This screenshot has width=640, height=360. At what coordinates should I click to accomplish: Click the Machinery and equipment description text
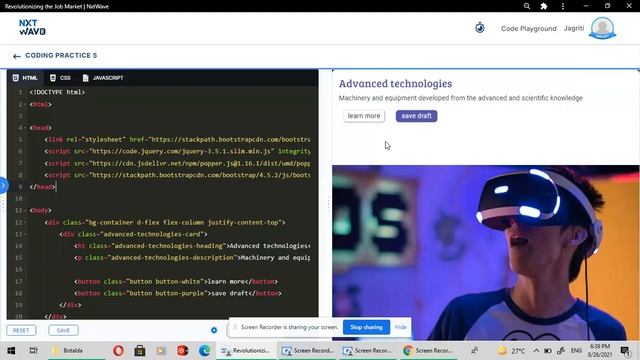point(460,98)
